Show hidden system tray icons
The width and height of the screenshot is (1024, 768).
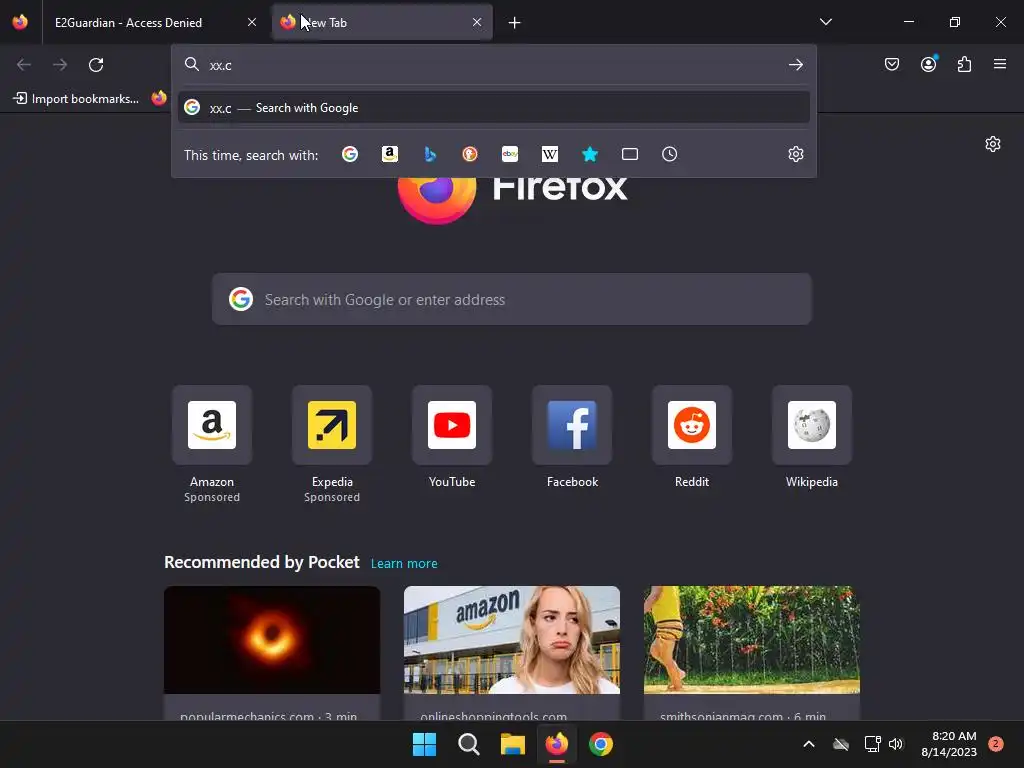808,744
